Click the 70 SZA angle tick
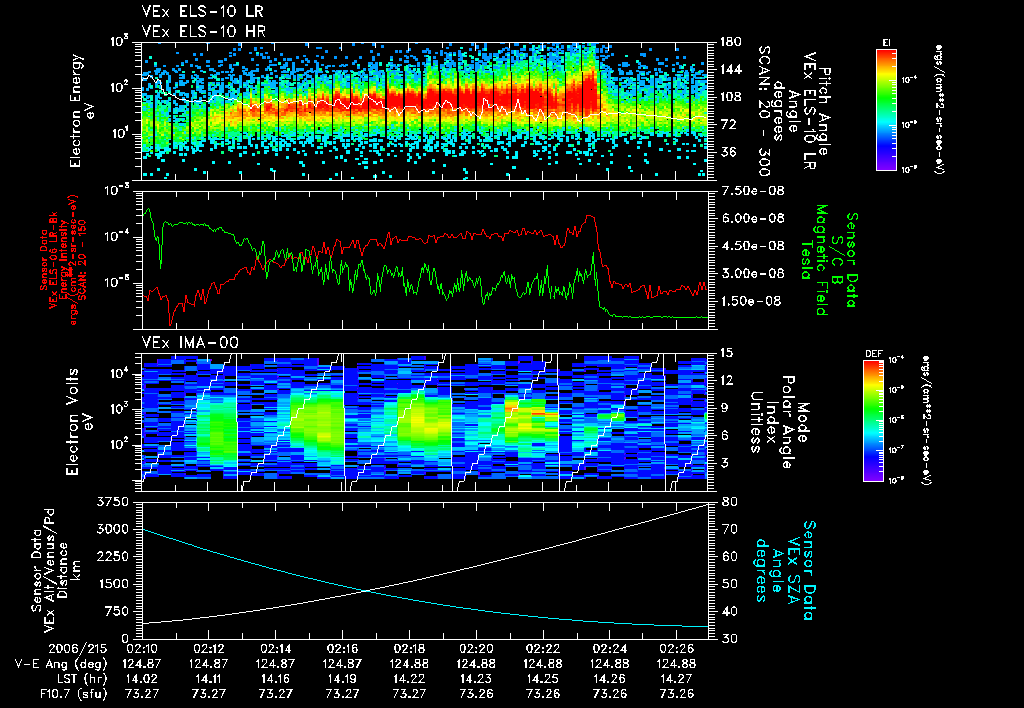The width and height of the screenshot is (1024, 708). (x=730, y=529)
